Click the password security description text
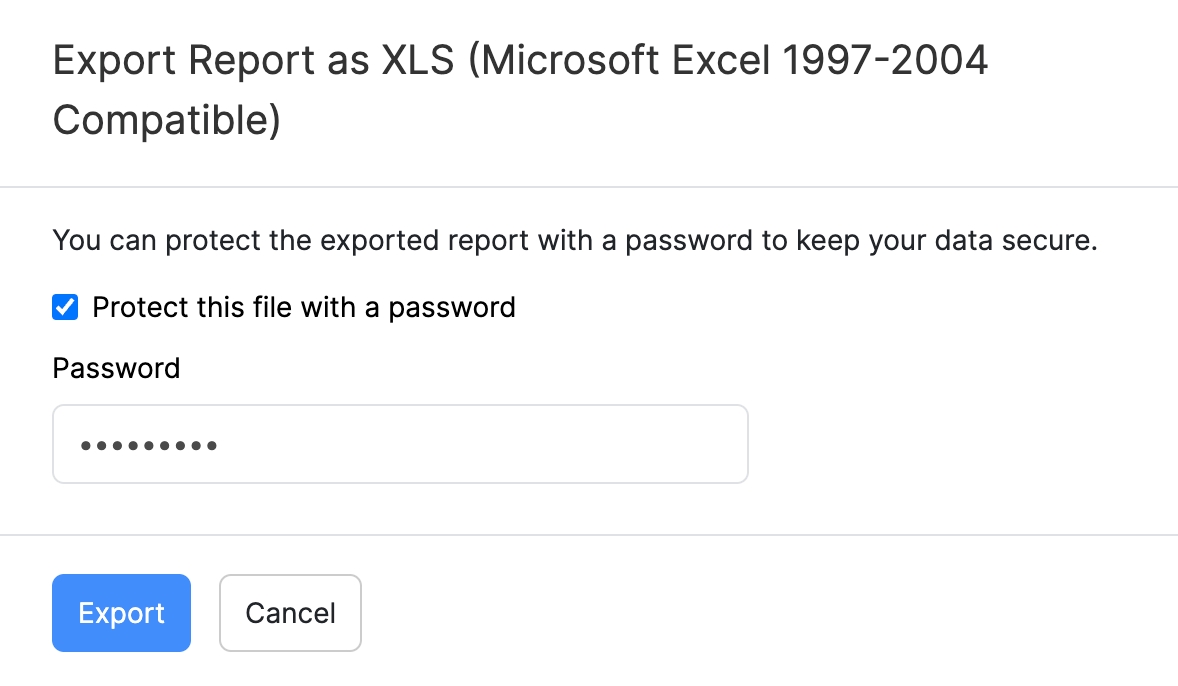This screenshot has width=1178, height=686. (575, 240)
